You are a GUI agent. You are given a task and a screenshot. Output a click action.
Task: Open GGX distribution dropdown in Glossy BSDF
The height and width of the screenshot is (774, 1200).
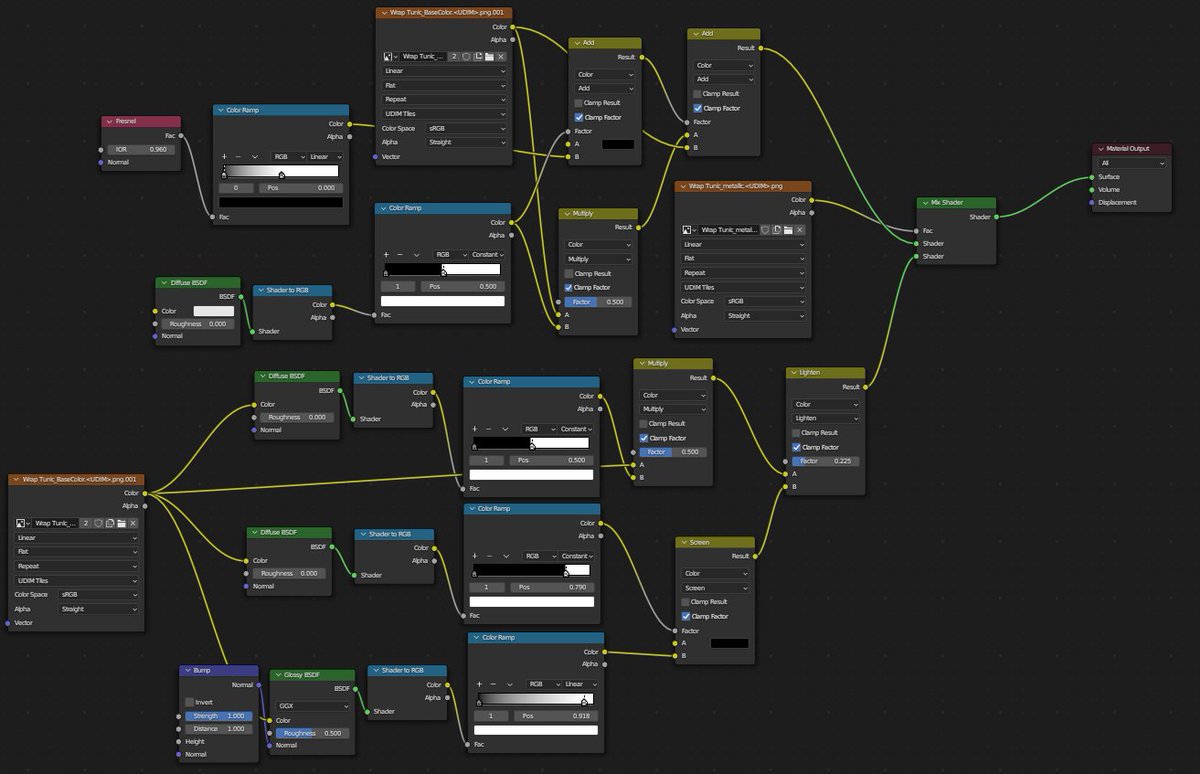(315, 706)
